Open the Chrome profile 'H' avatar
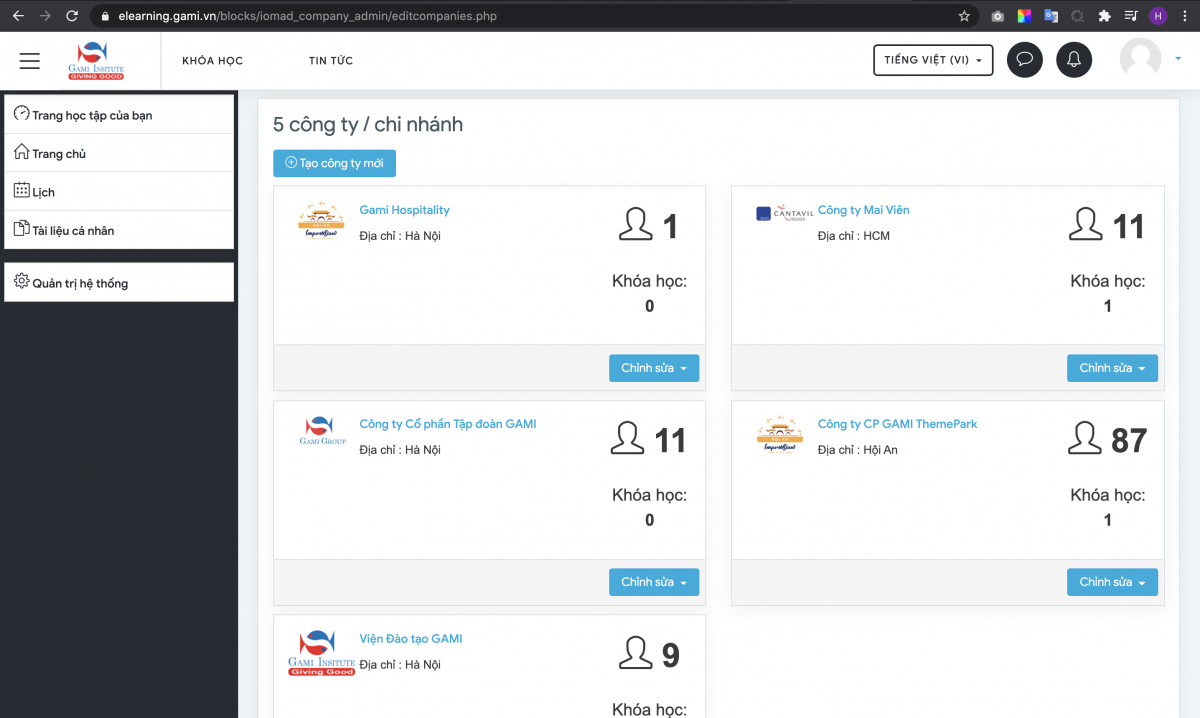This screenshot has width=1200, height=718. [1158, 16]
